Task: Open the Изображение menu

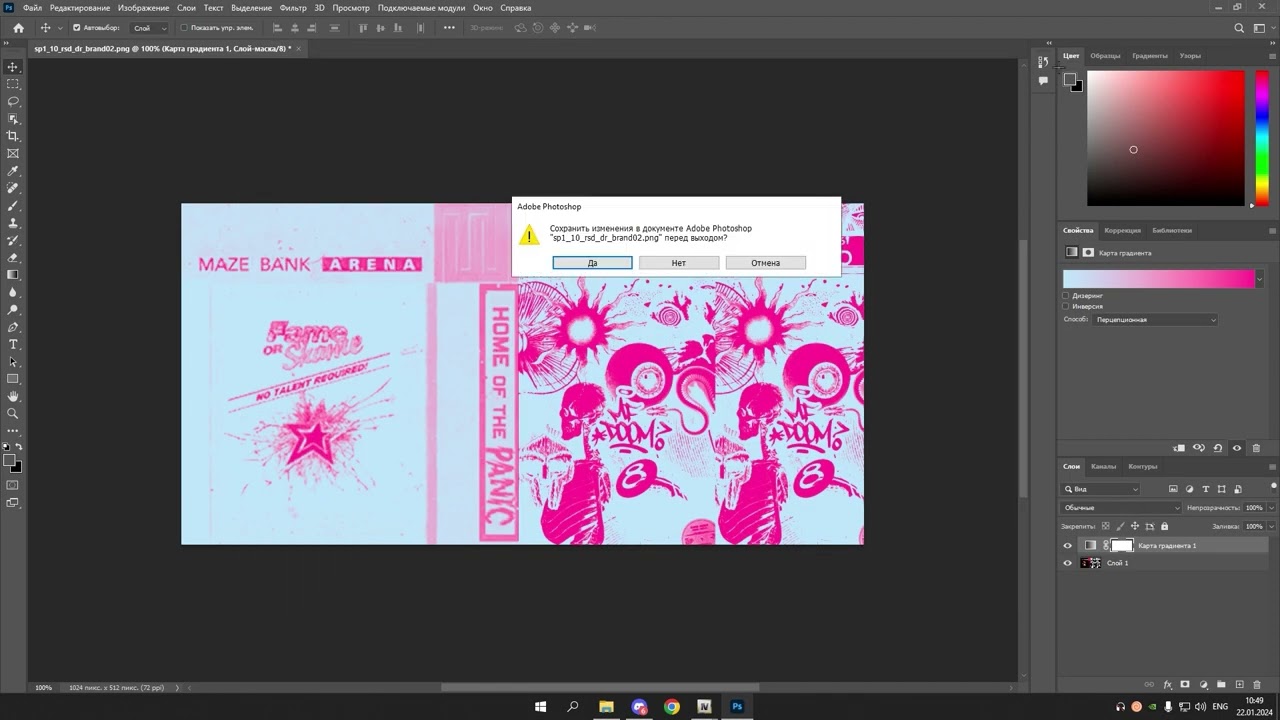Action: point(144,8)
